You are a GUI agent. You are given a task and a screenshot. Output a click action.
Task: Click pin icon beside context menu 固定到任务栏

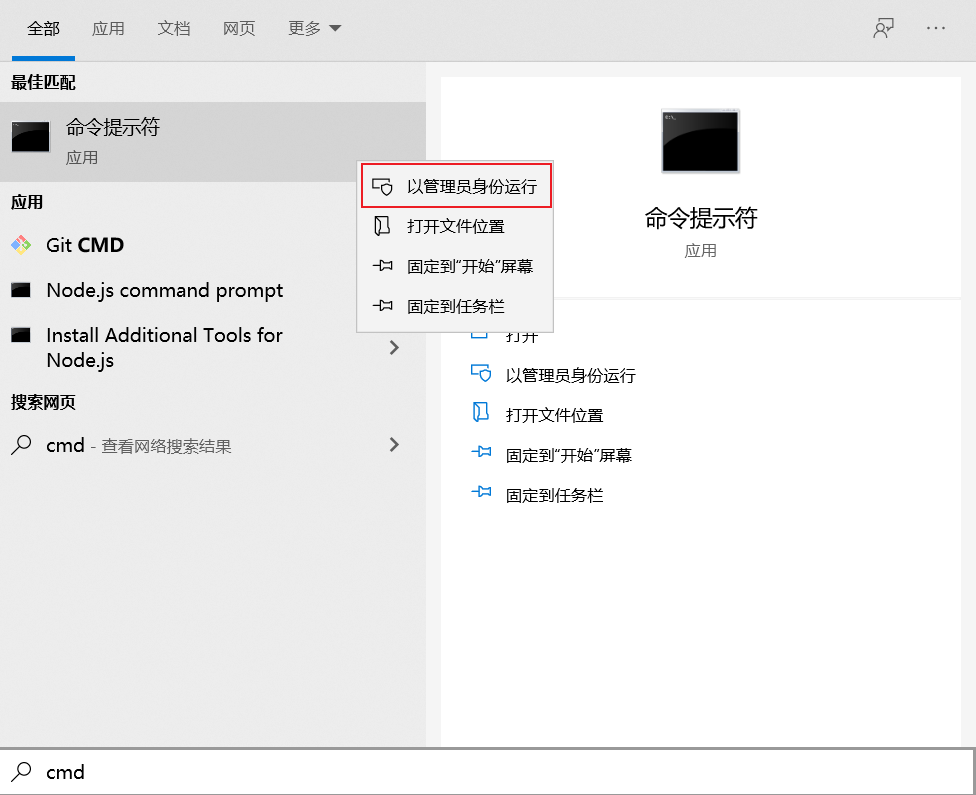point(382,306)
